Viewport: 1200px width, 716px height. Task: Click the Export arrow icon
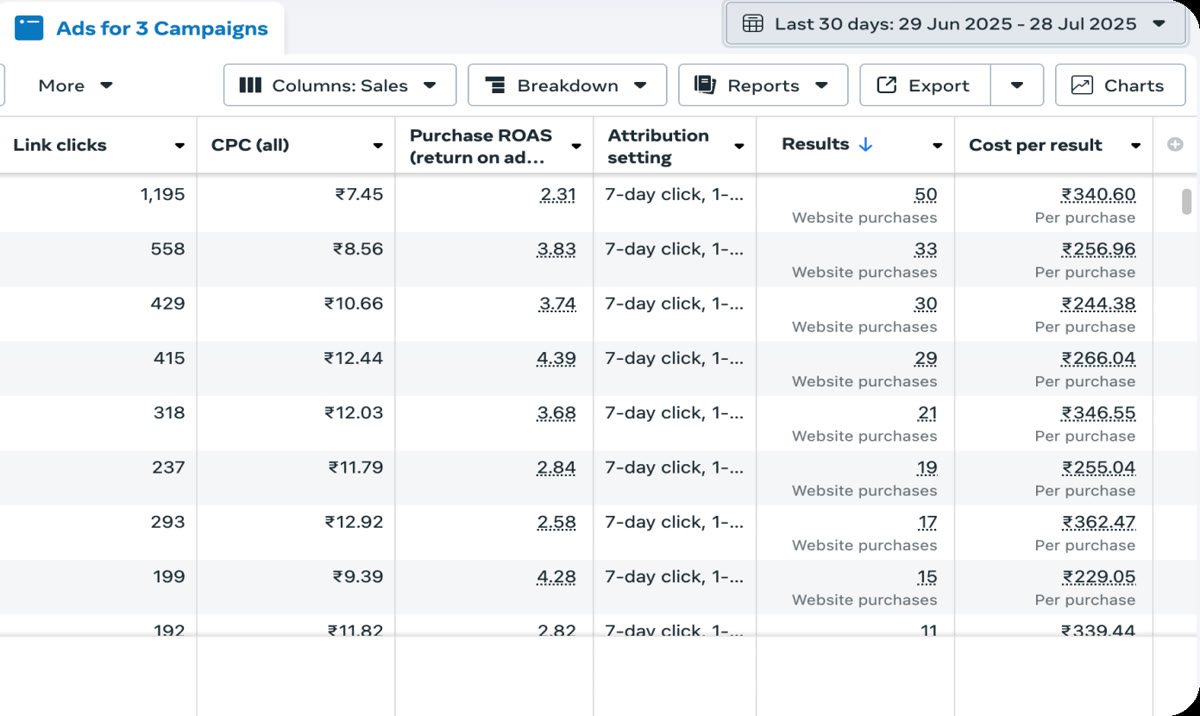coord(886,86)
